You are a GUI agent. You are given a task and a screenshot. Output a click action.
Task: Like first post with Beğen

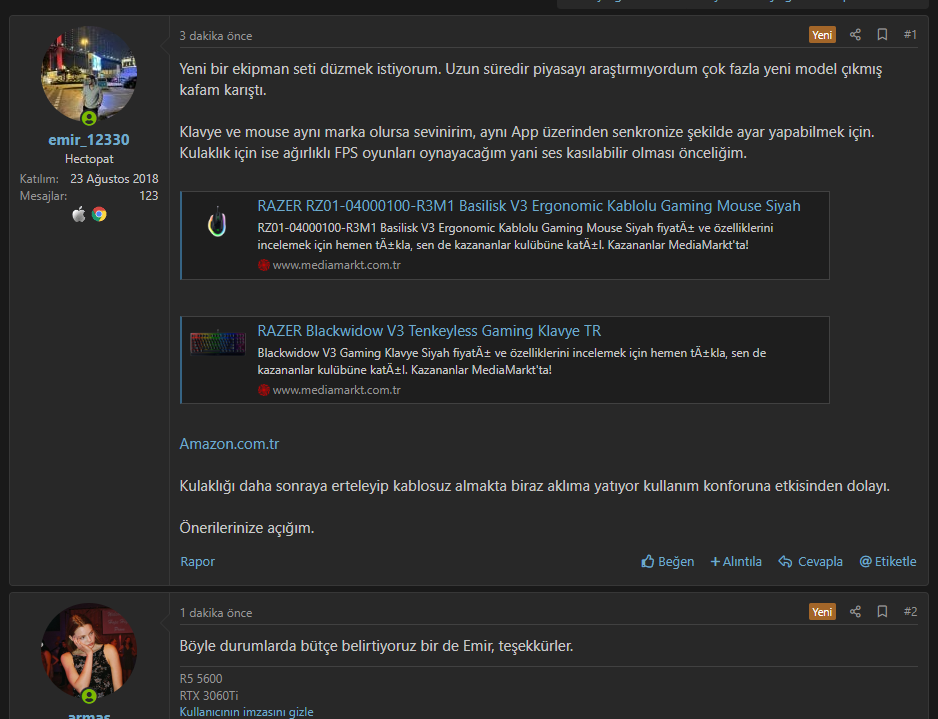coord(668,562)
